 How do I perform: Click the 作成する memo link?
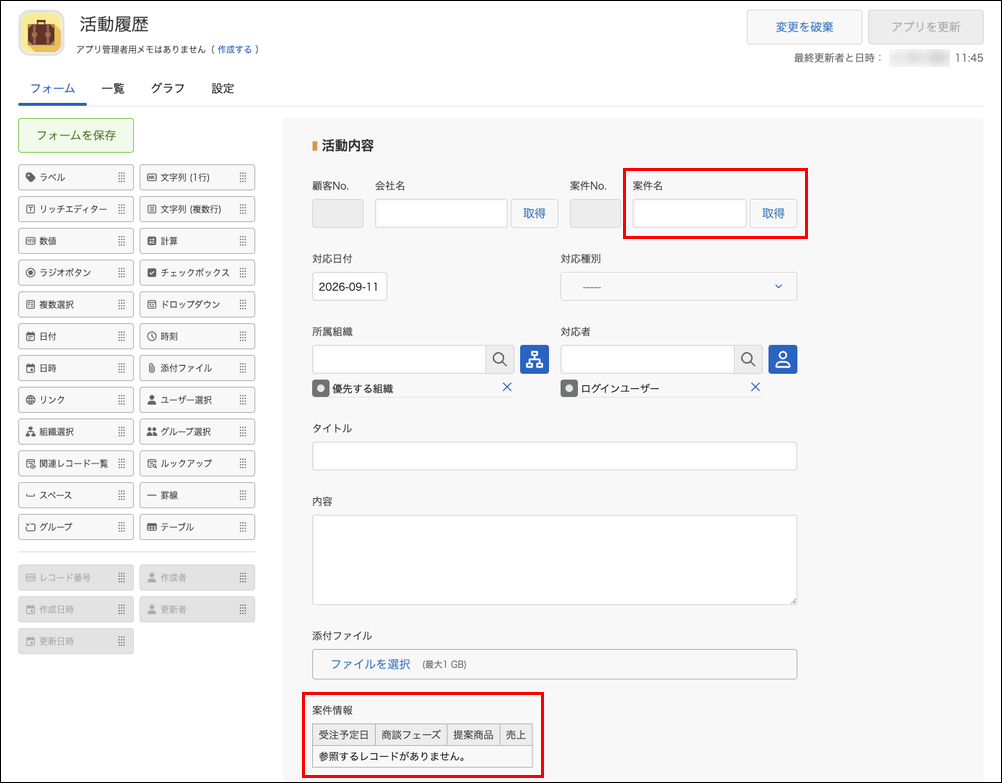[235, 49]
